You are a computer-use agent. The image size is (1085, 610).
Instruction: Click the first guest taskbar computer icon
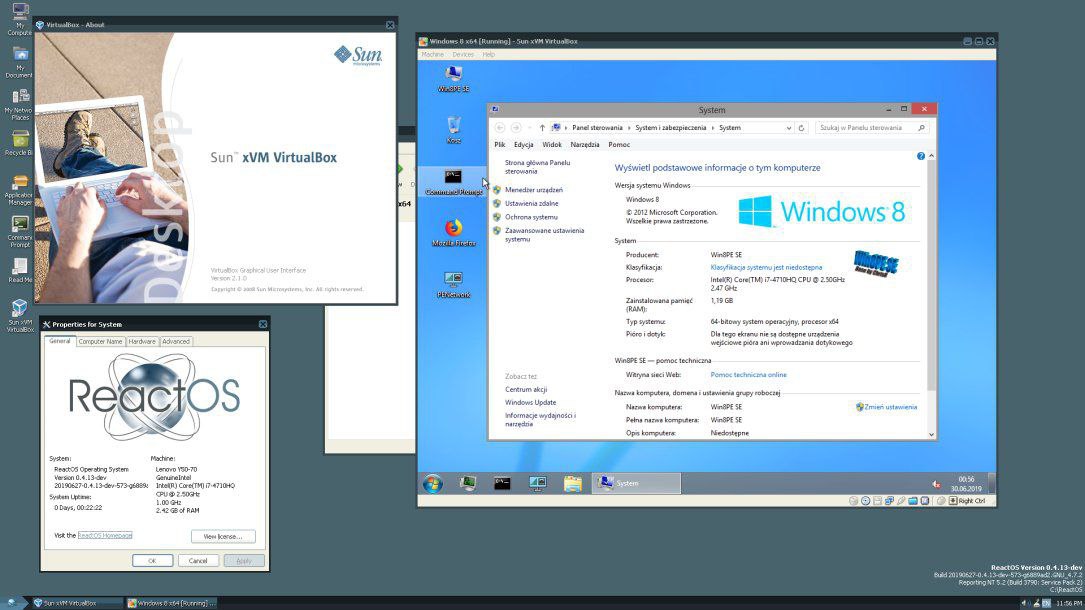pyautogui.click(x=468, y=483)
